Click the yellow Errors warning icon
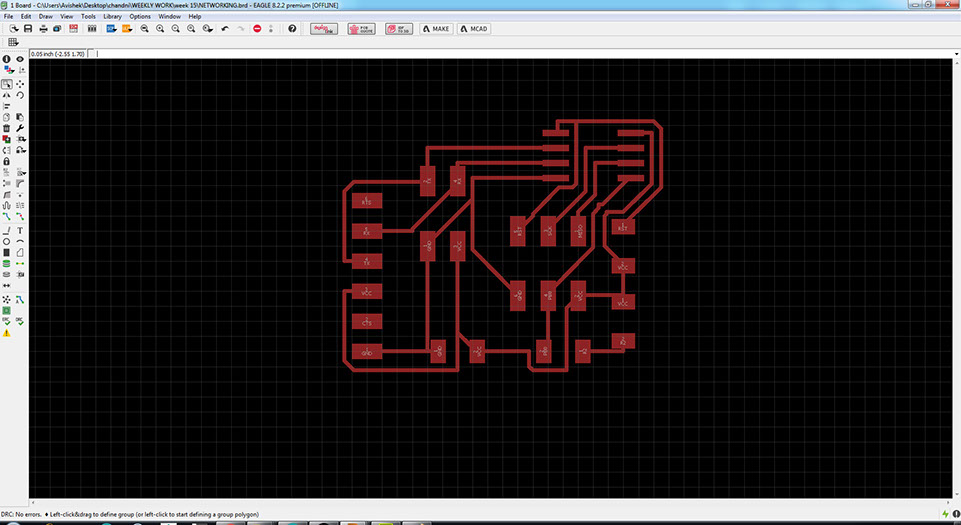 6,333
